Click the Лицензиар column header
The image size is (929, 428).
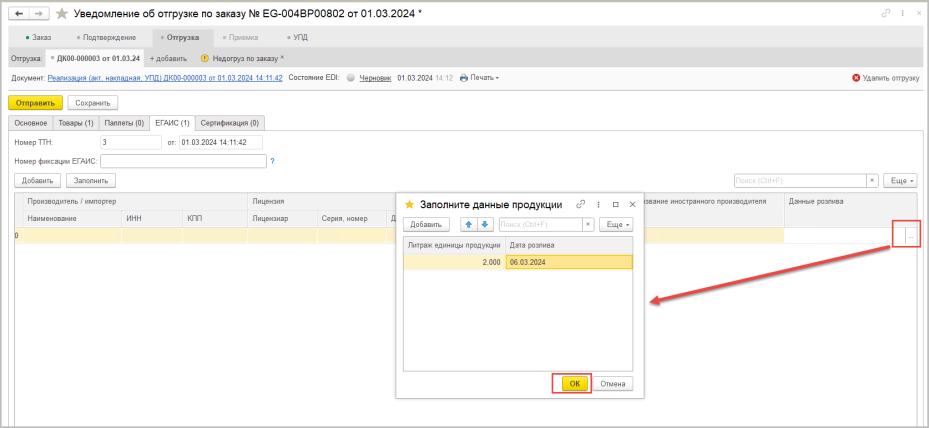[282, 219]
